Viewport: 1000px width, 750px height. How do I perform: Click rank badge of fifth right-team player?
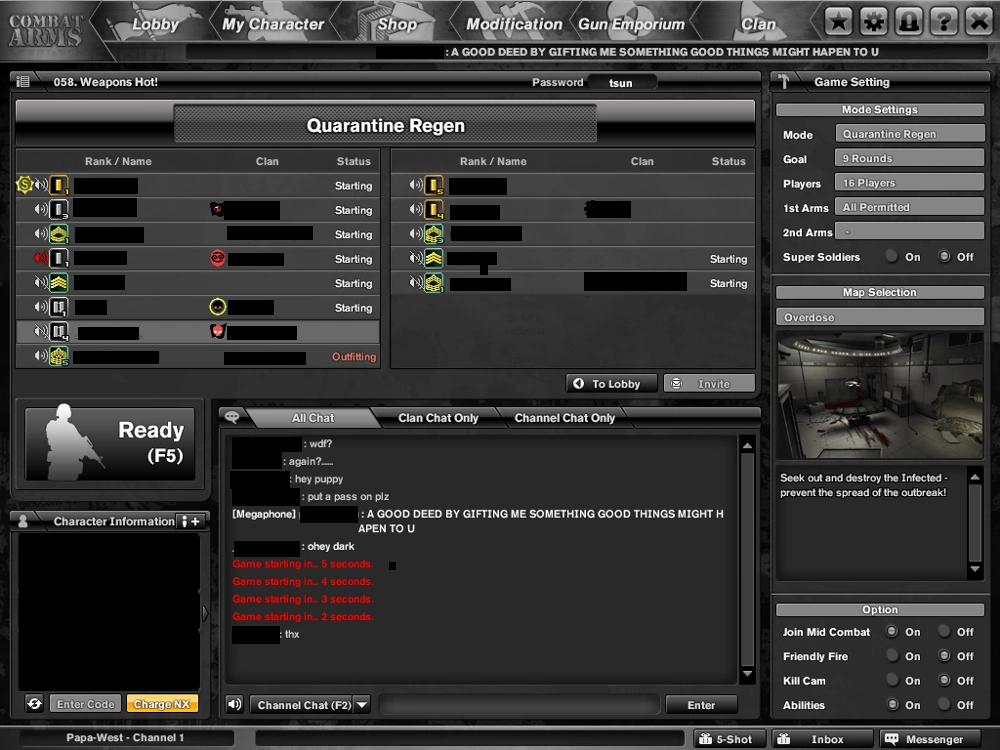434,283
